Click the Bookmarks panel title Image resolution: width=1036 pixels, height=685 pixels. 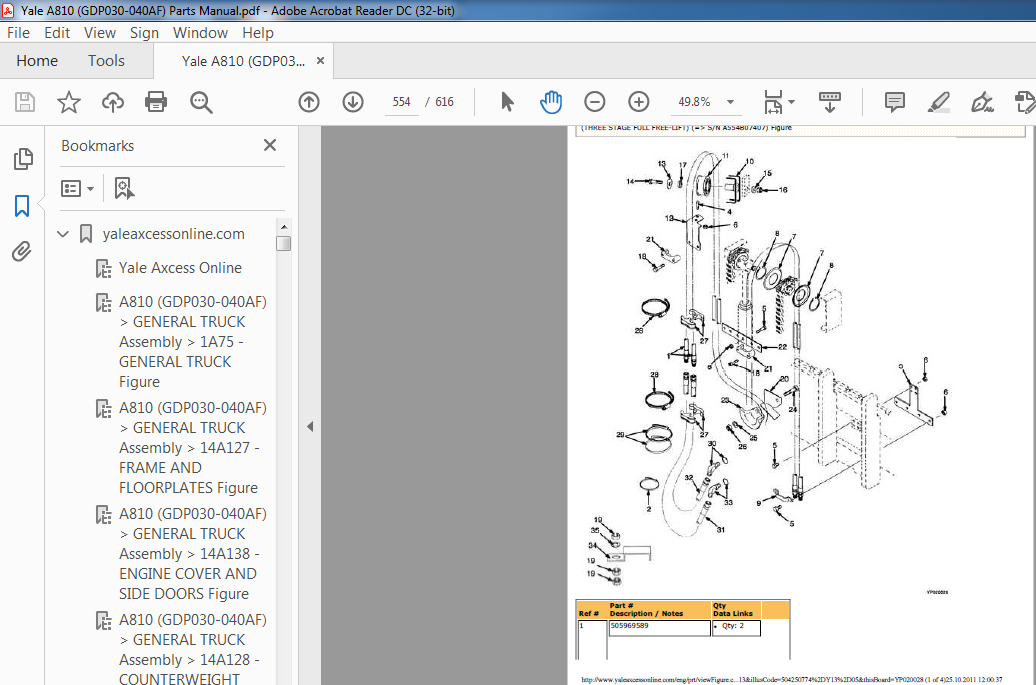(98, 146)
